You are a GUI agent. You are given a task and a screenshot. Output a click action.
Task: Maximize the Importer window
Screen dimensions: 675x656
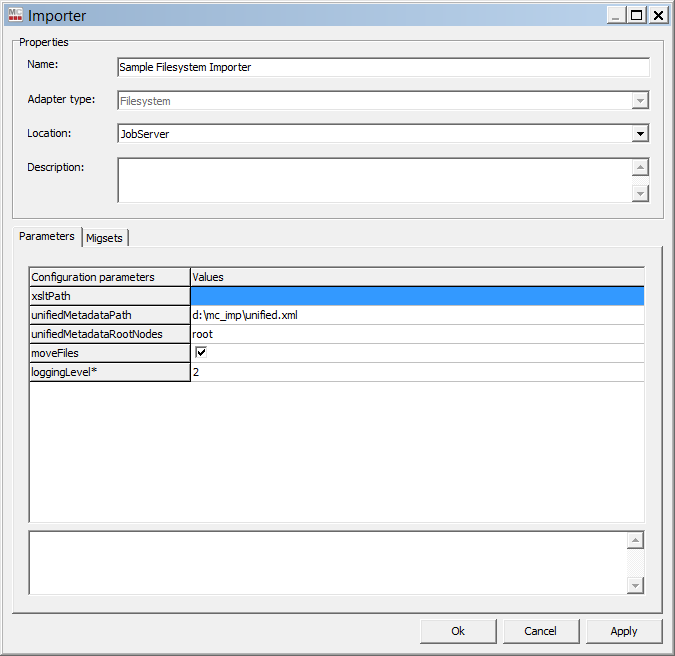tap(637, 15)
